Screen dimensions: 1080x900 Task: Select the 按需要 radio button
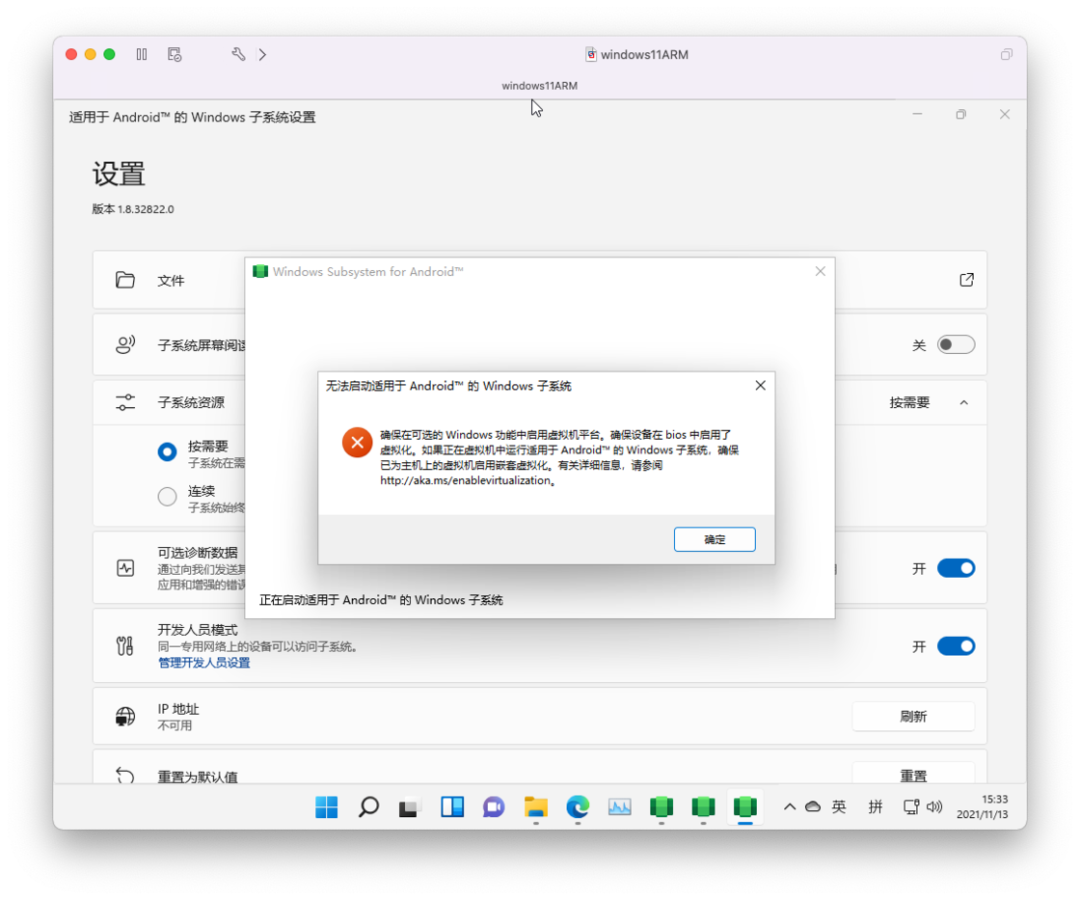click(167, 452)
